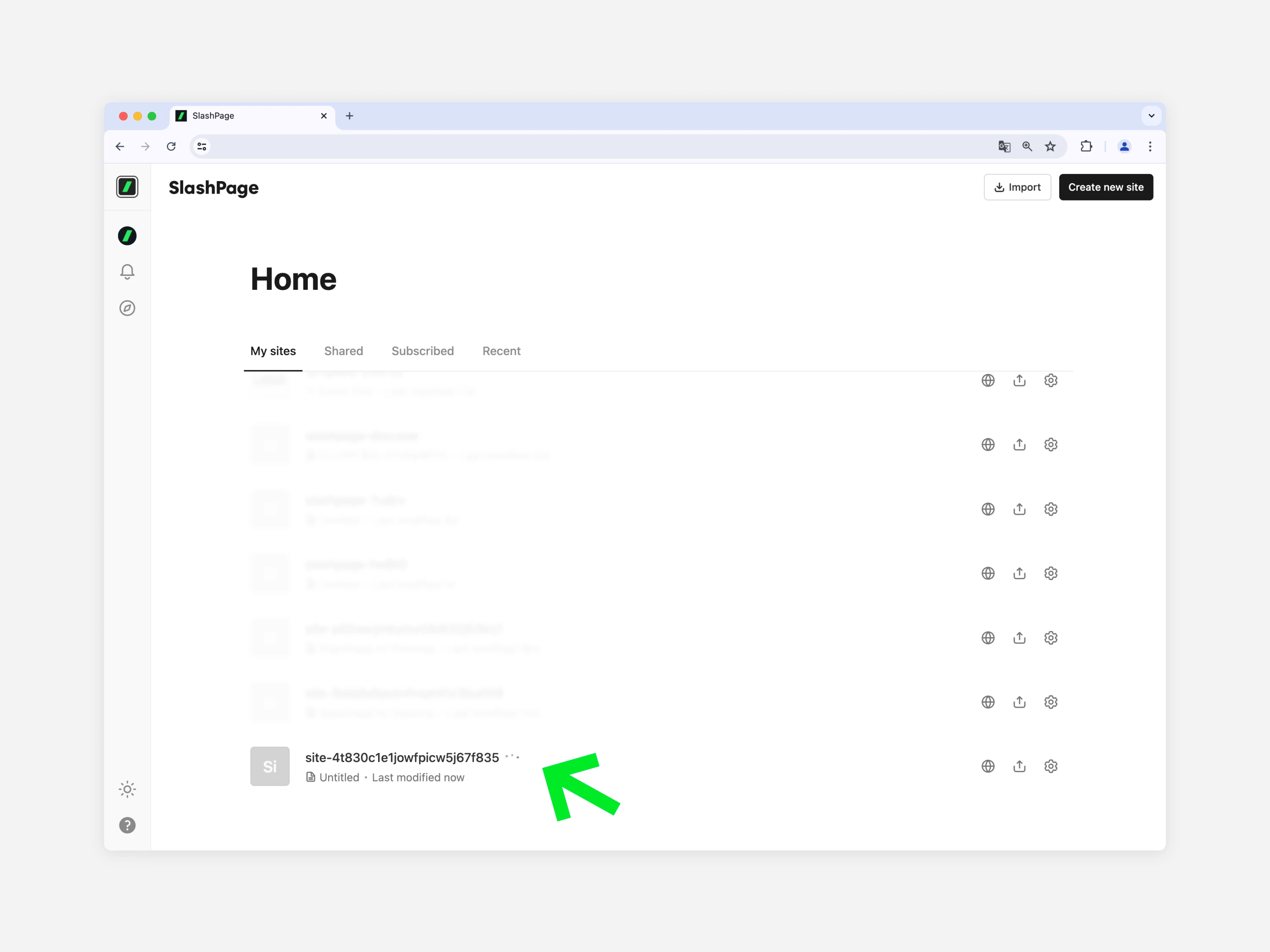Open the Google Translate icon
This screenshot has height=952, width=1270.
1004,147
